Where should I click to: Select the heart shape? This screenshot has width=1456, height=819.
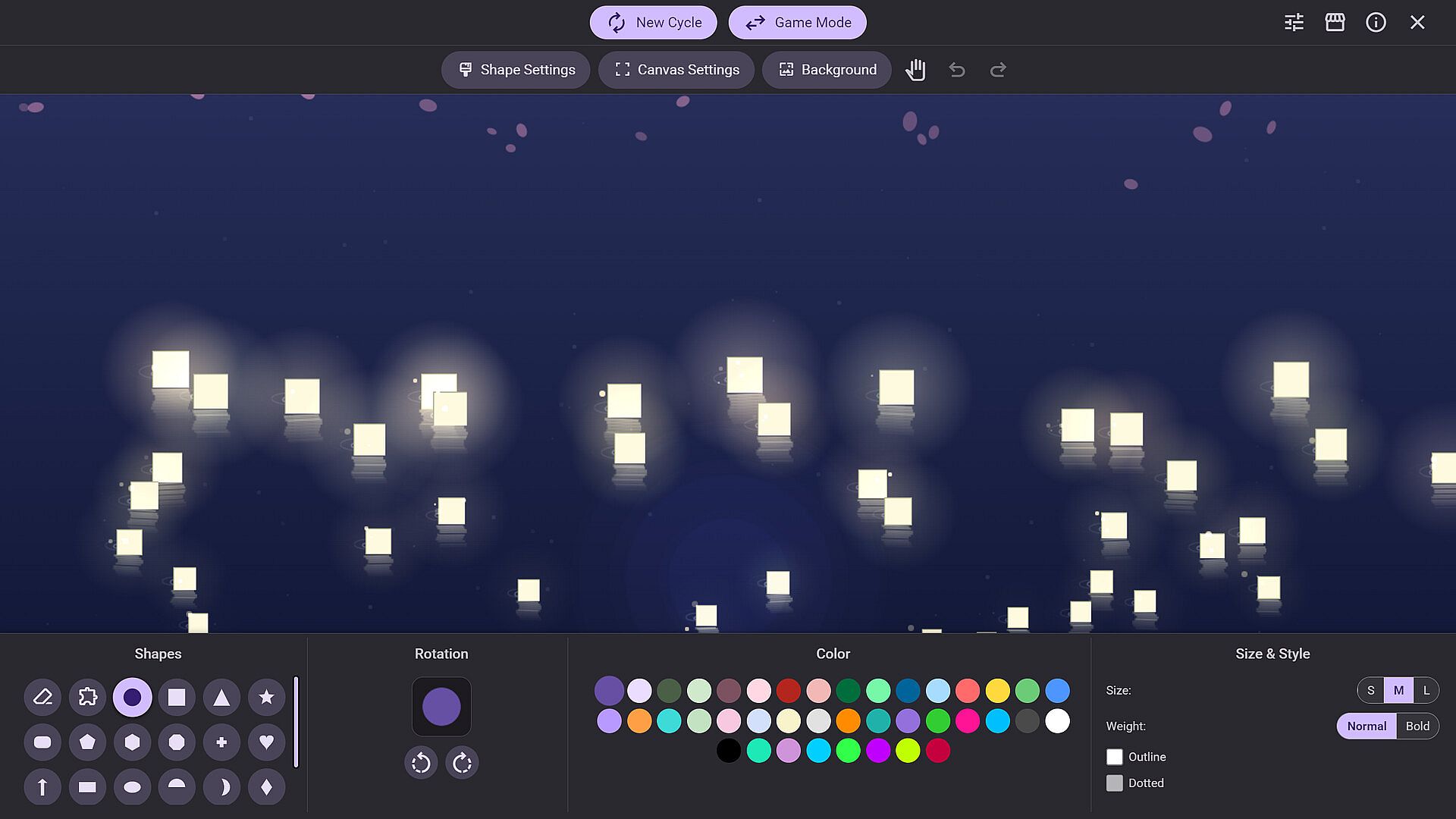[266, 742]
